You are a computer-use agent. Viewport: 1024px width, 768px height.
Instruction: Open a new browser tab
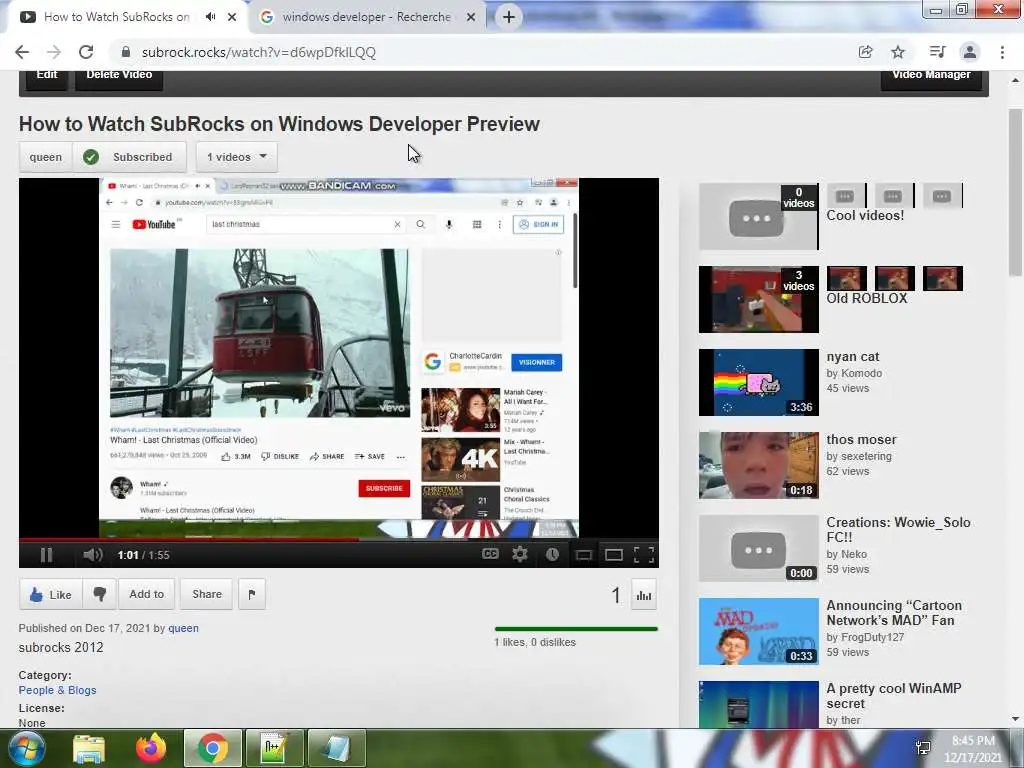click(509, 17)
